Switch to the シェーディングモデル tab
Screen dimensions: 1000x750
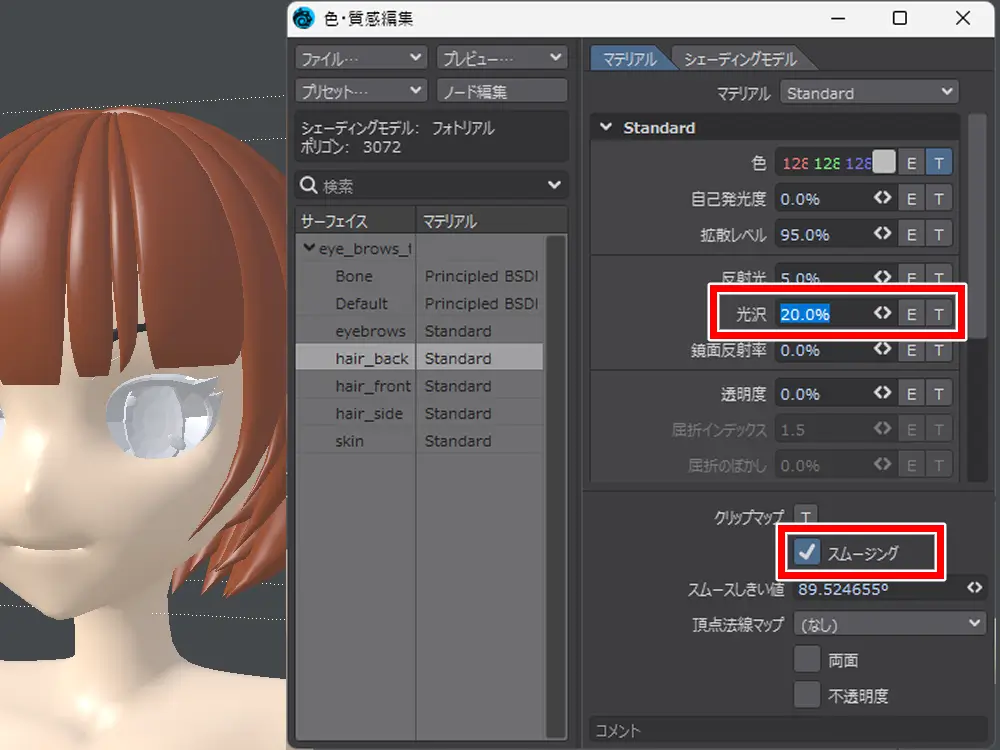pyautogui.click(x=740, y=59)
